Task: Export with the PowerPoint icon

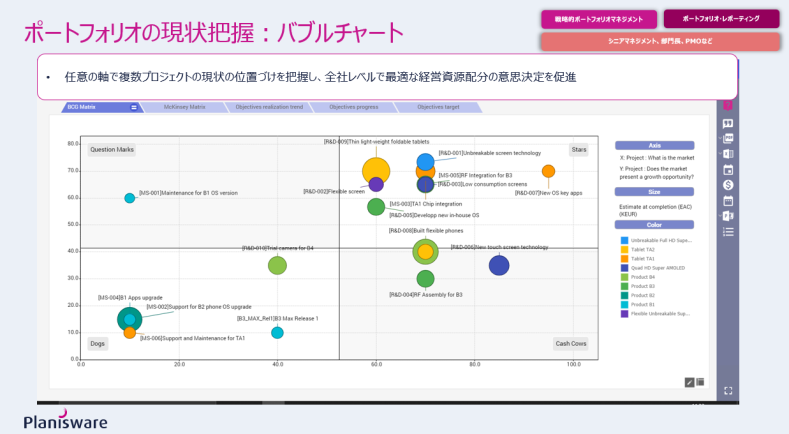Action: click(x=729, y=216)
